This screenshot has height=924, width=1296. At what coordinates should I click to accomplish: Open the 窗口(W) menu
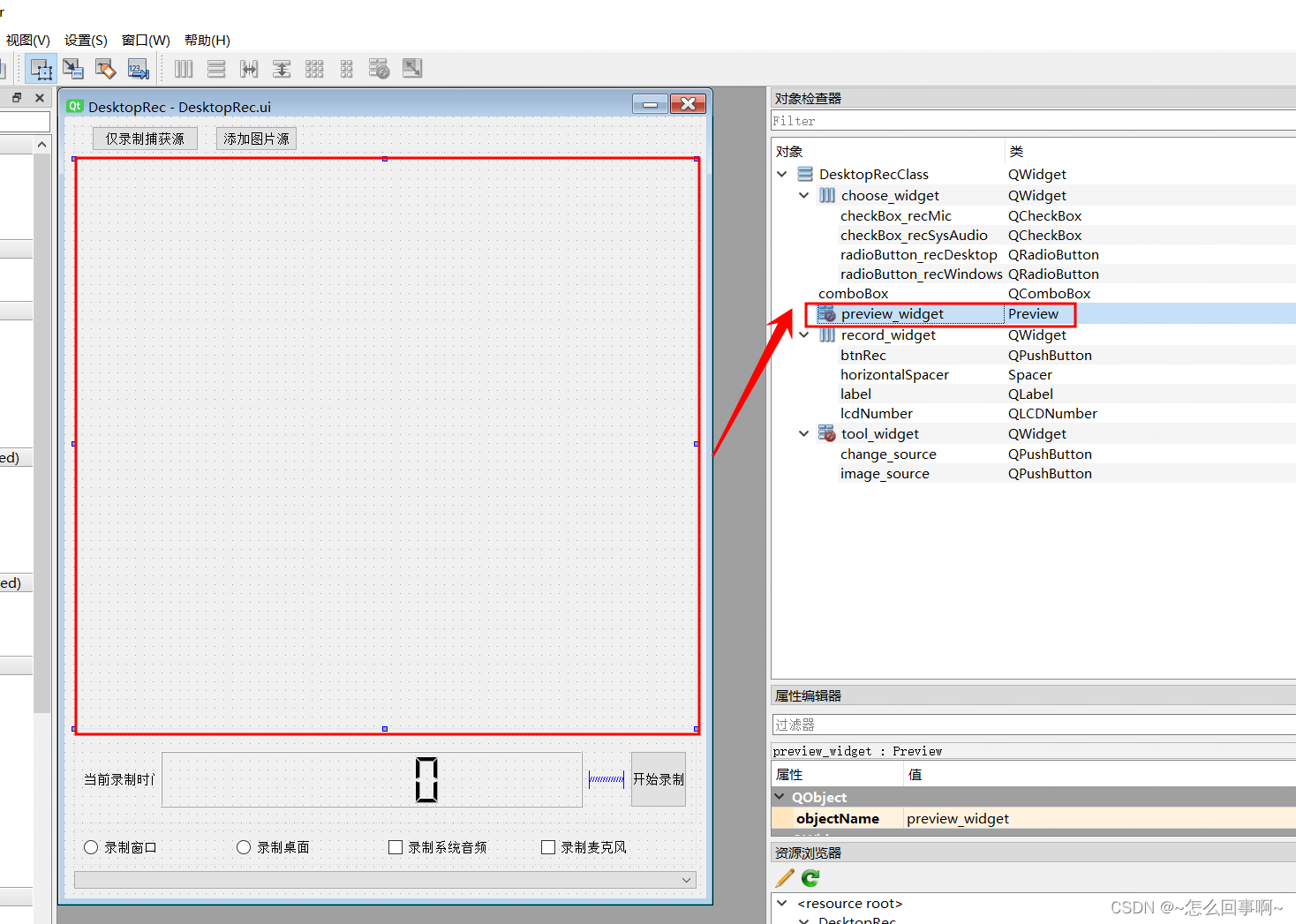coord(146,40)
